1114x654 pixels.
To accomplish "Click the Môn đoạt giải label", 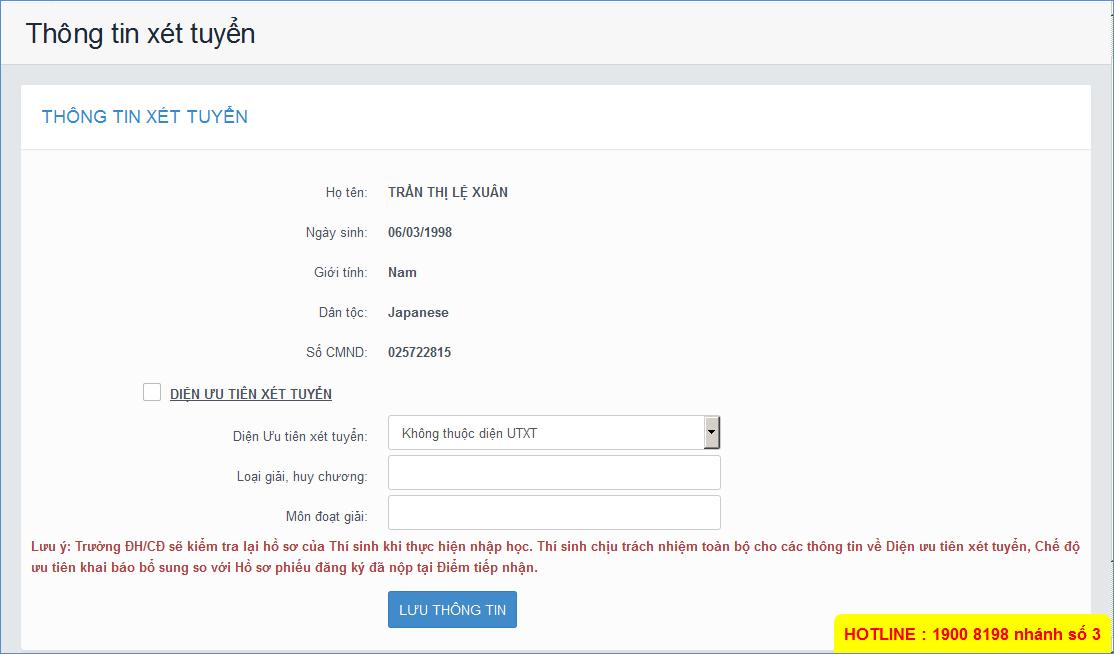I will (326, 516).
